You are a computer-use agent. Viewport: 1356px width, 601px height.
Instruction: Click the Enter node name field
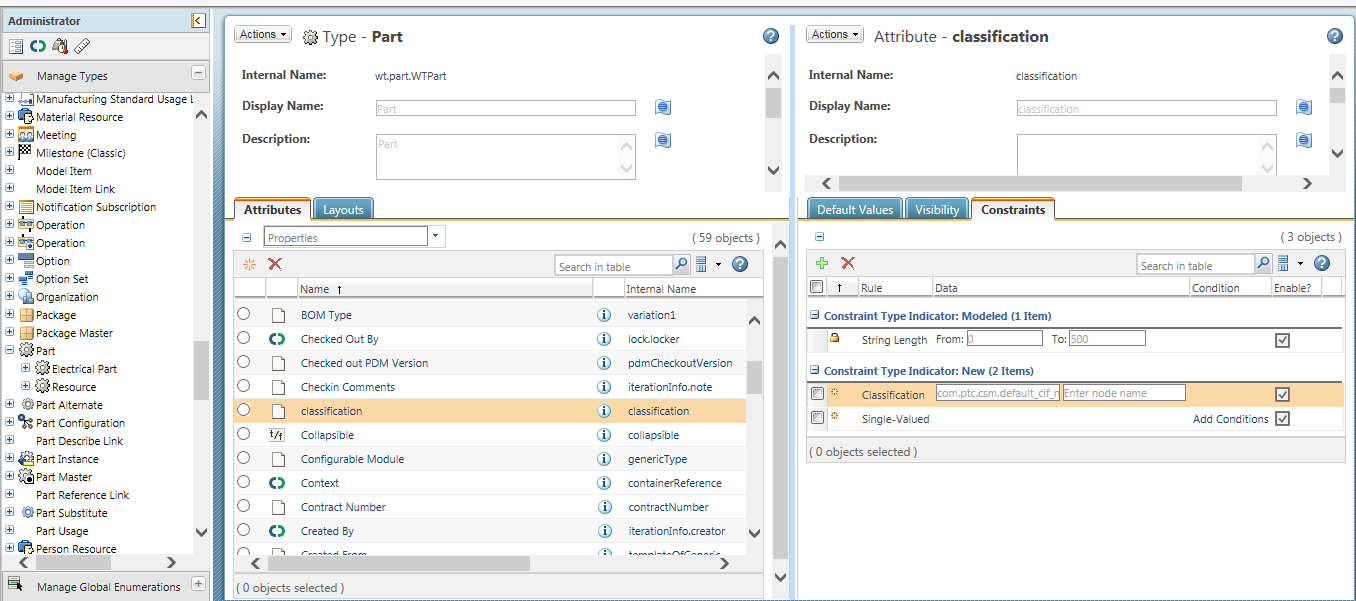pyautogui.click(x=1123, y=393)
